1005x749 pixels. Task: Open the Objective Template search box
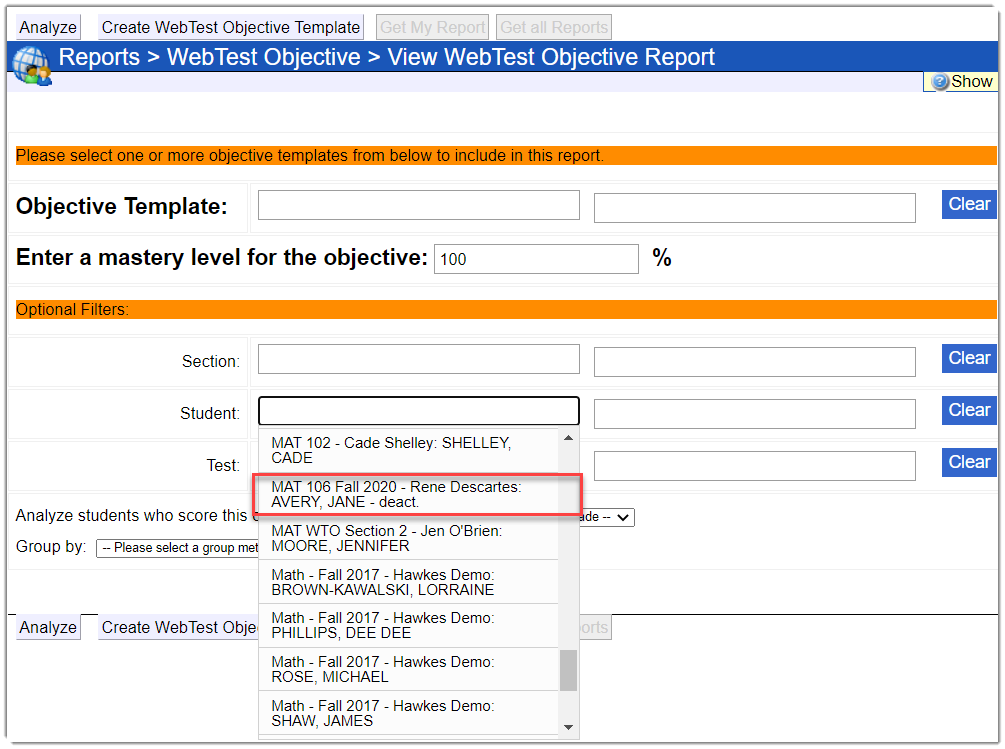coord(418,205)
